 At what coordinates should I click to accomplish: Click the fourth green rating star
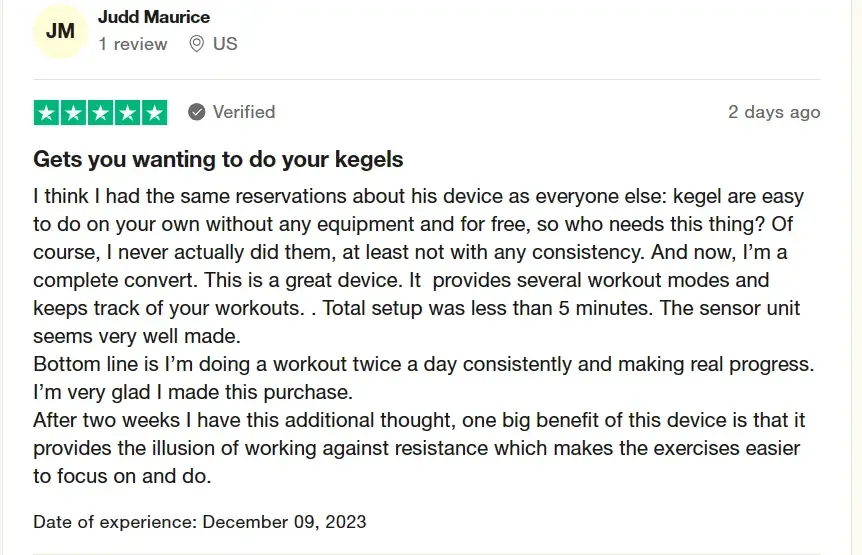(128, 112)
